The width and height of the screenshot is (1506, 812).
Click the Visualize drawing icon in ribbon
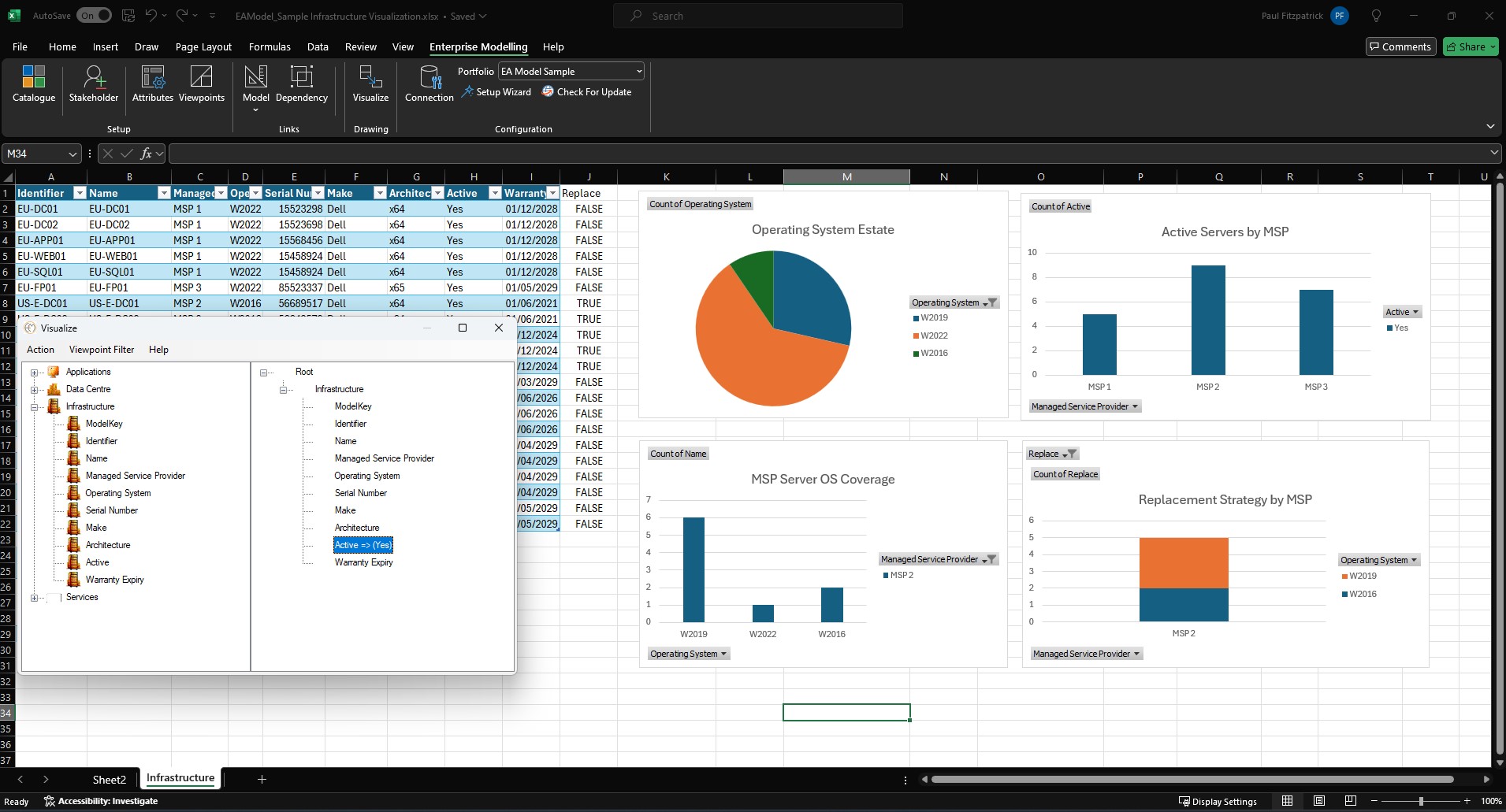(x=370, y=84)
